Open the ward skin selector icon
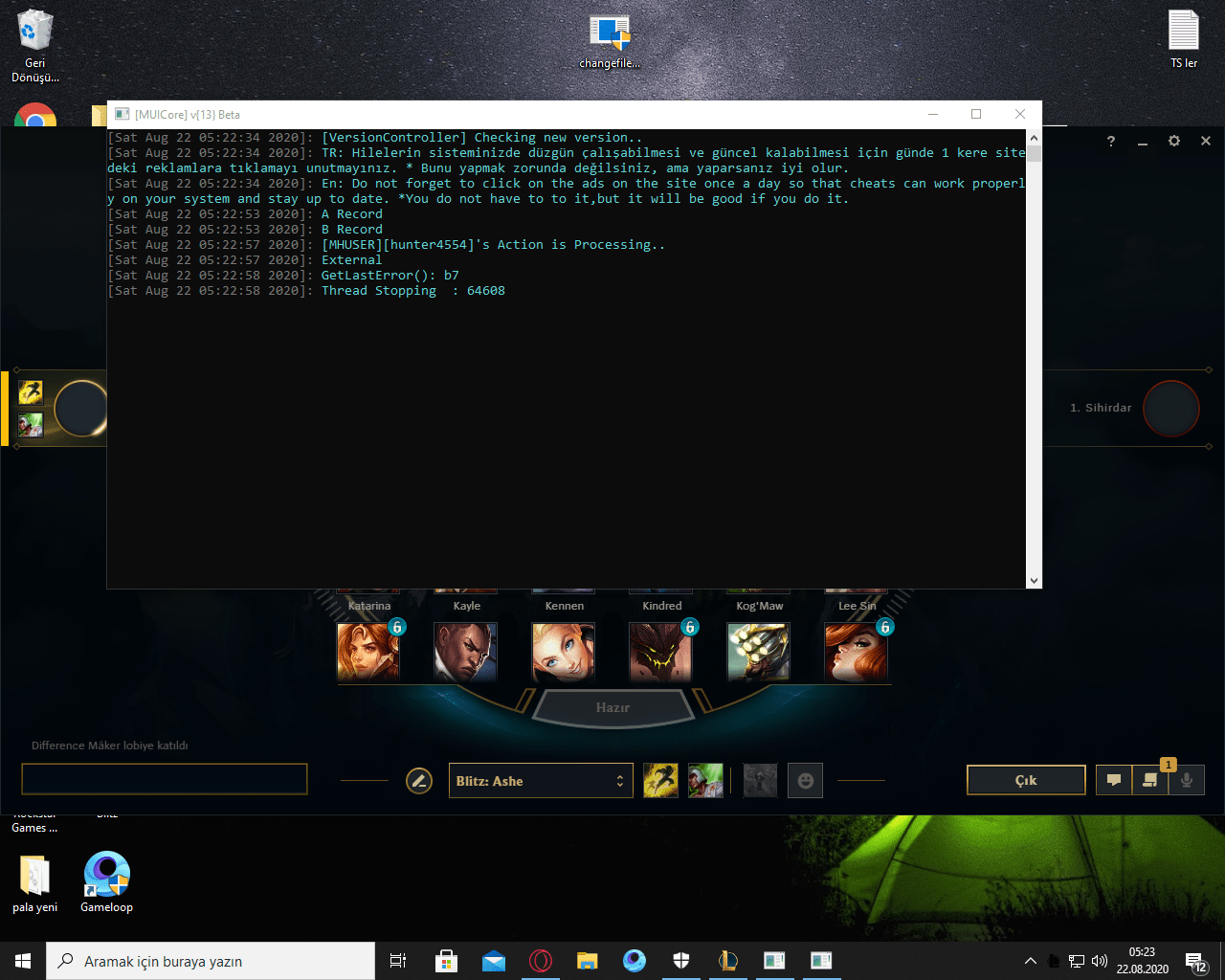The height and width of the screenshot is (980, 1225). pyautogui.click(x=761, y=781)
